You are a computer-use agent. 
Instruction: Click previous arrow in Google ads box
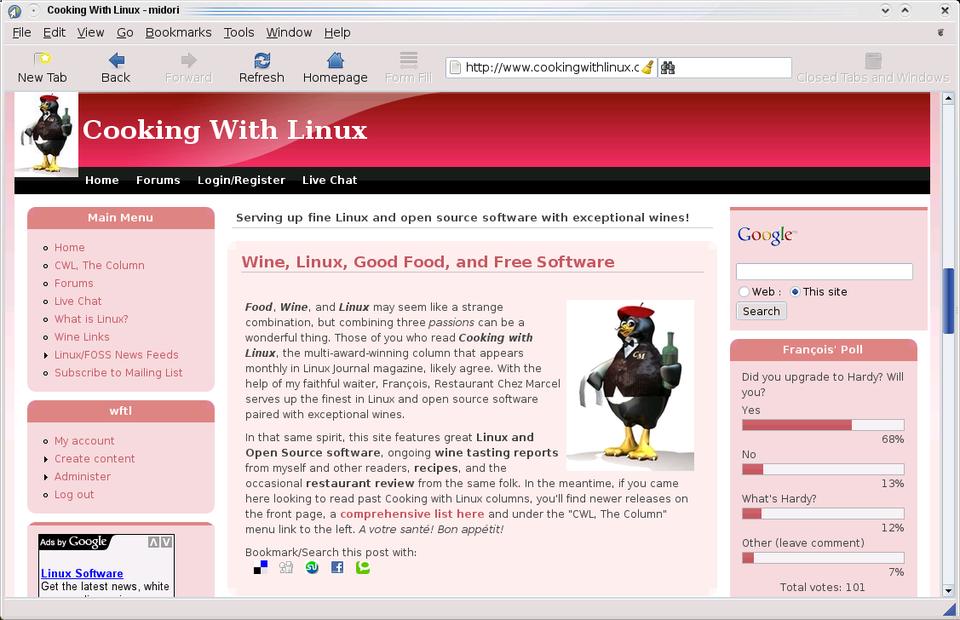point(154,542)
